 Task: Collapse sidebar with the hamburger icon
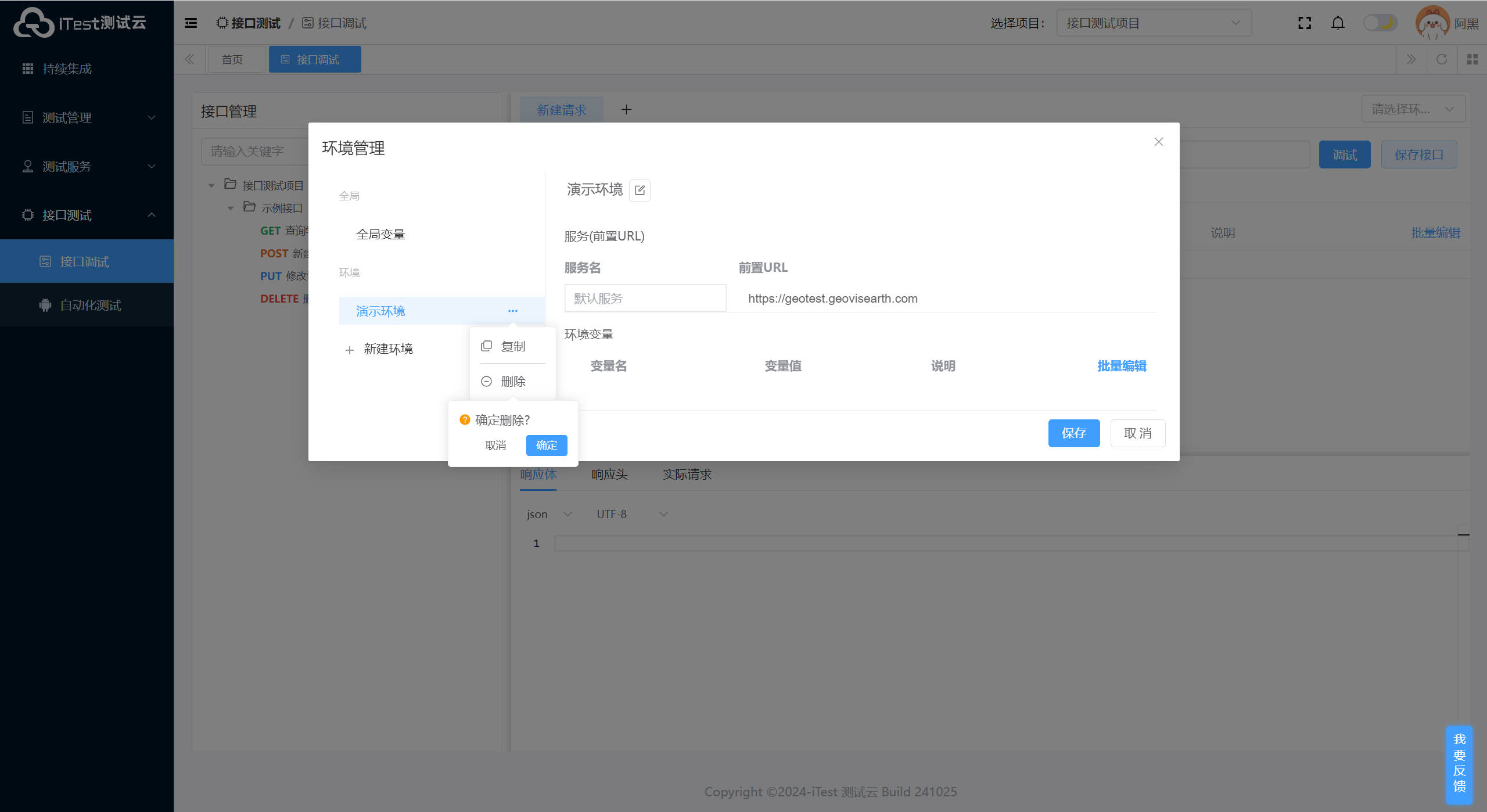tap(191, 23)
